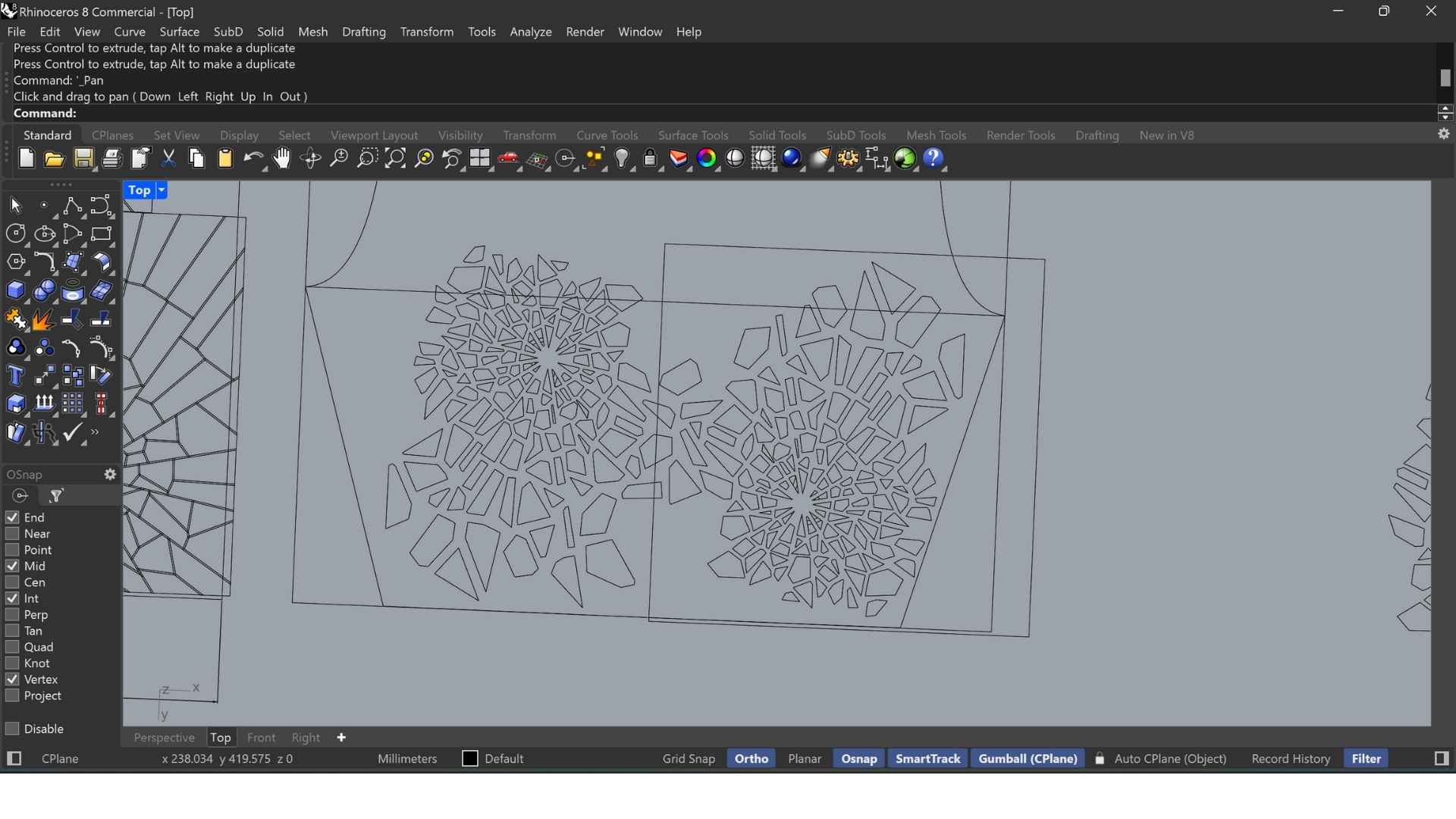Screen dimensions: 1456x819
Task: Click the Copy icon in toolbar
Action: [x=197, y=159]
